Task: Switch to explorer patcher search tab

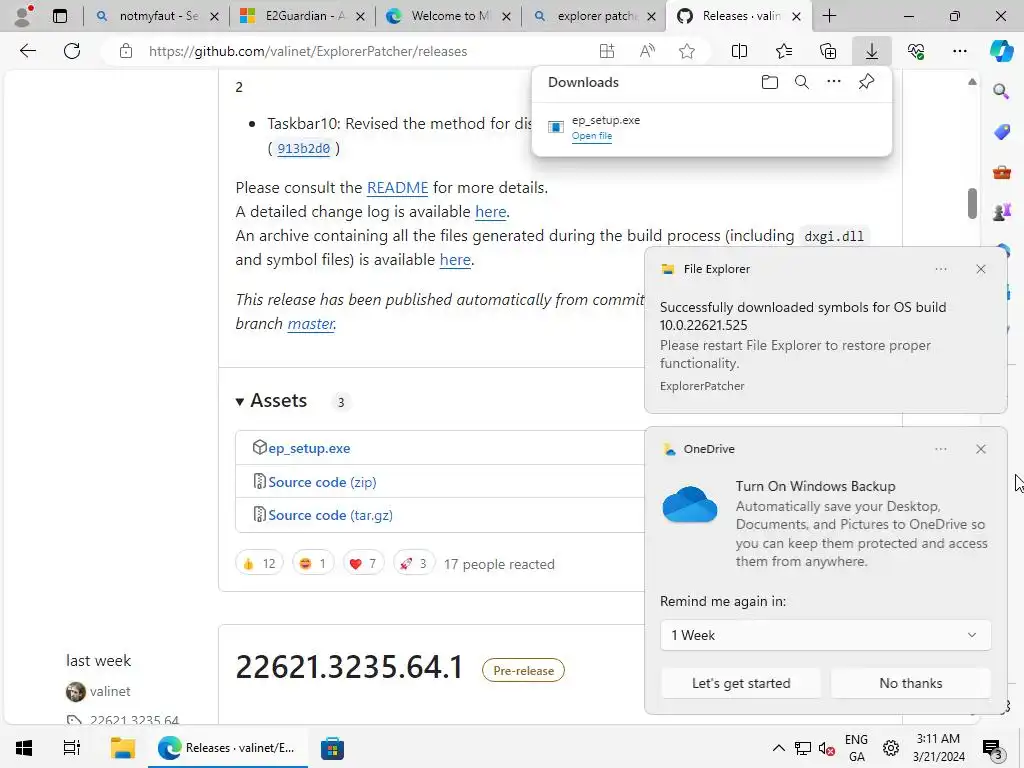Action: click(594, 16)
